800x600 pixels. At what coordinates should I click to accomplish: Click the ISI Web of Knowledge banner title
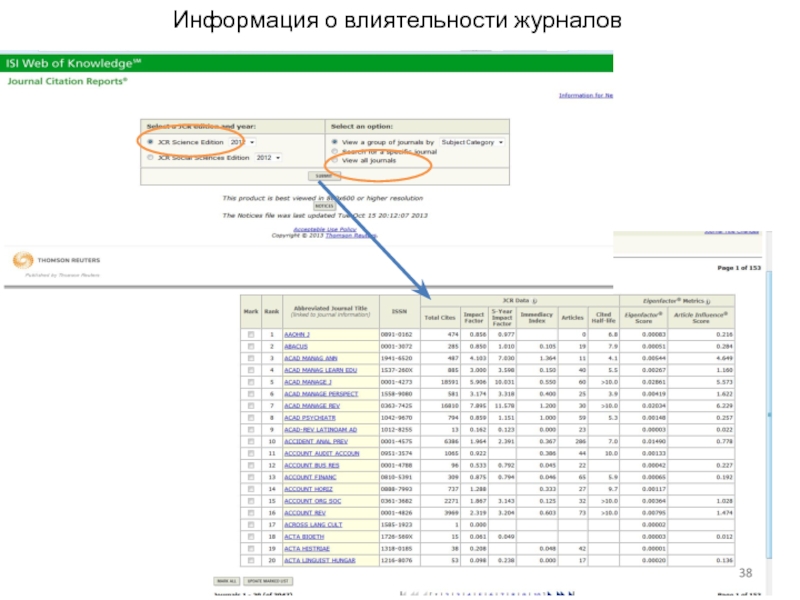tap(73, 63)
